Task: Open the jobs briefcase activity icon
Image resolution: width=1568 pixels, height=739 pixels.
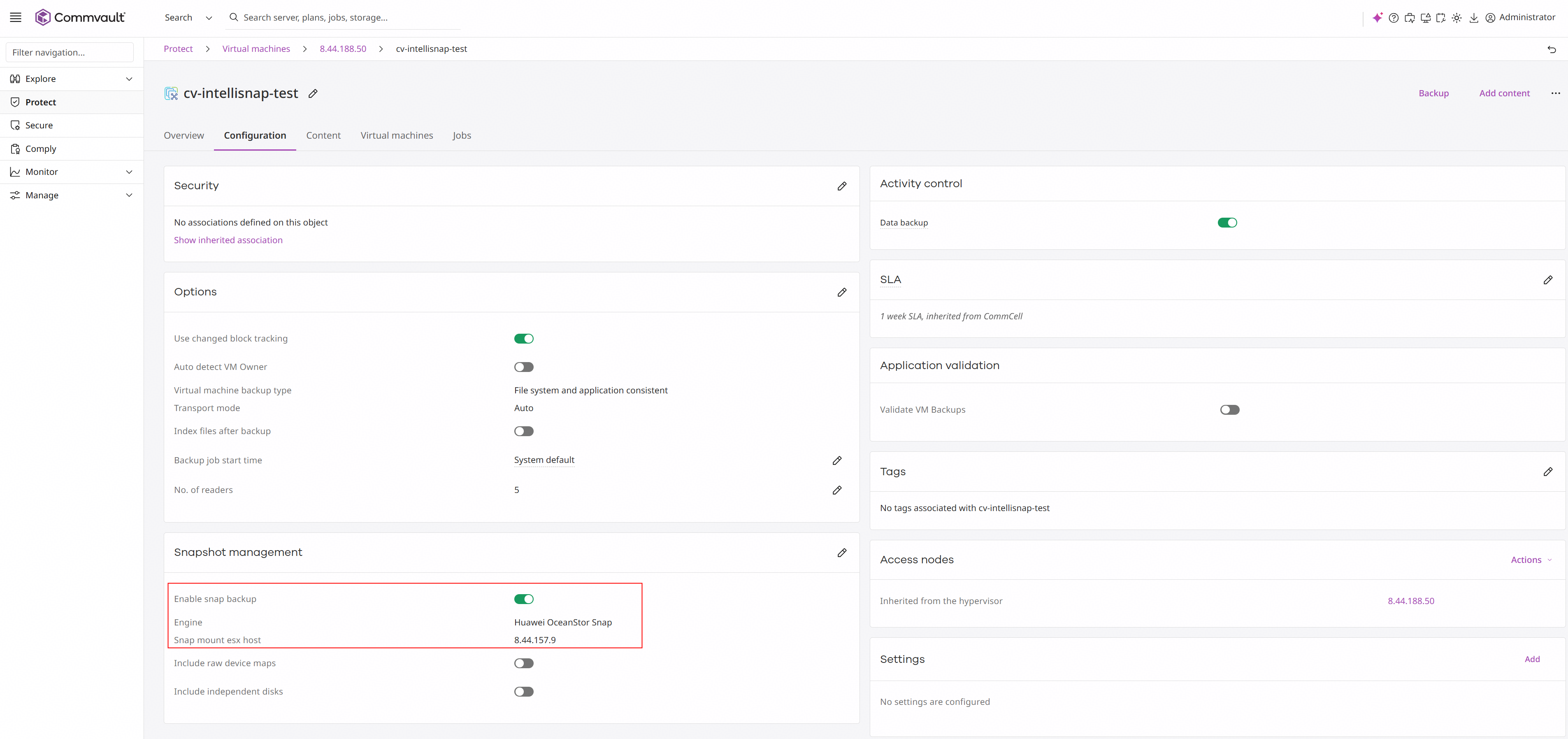Action: [x=1409, y=18]
